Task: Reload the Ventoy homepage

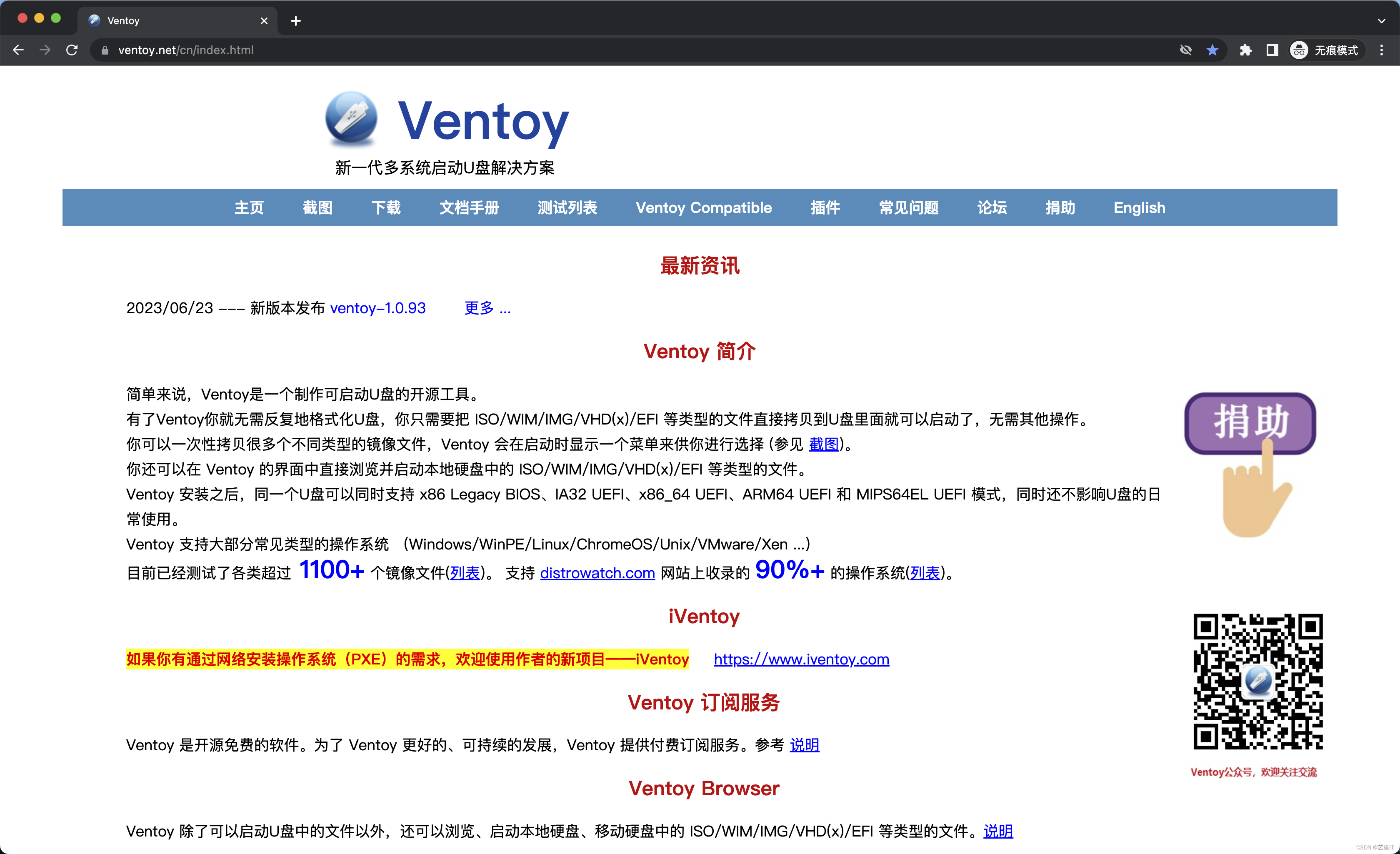Action: [72, 50]
